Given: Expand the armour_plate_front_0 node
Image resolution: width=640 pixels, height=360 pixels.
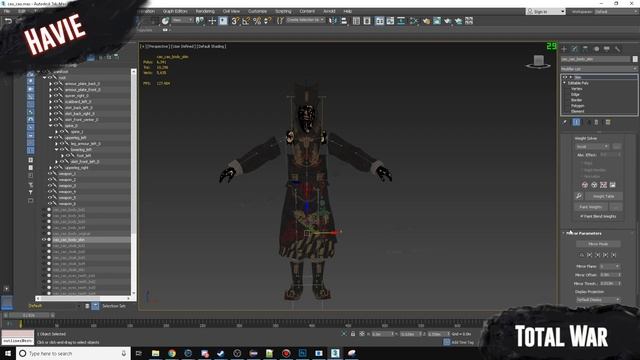Looking at the screenshot, I should point(51,90).
